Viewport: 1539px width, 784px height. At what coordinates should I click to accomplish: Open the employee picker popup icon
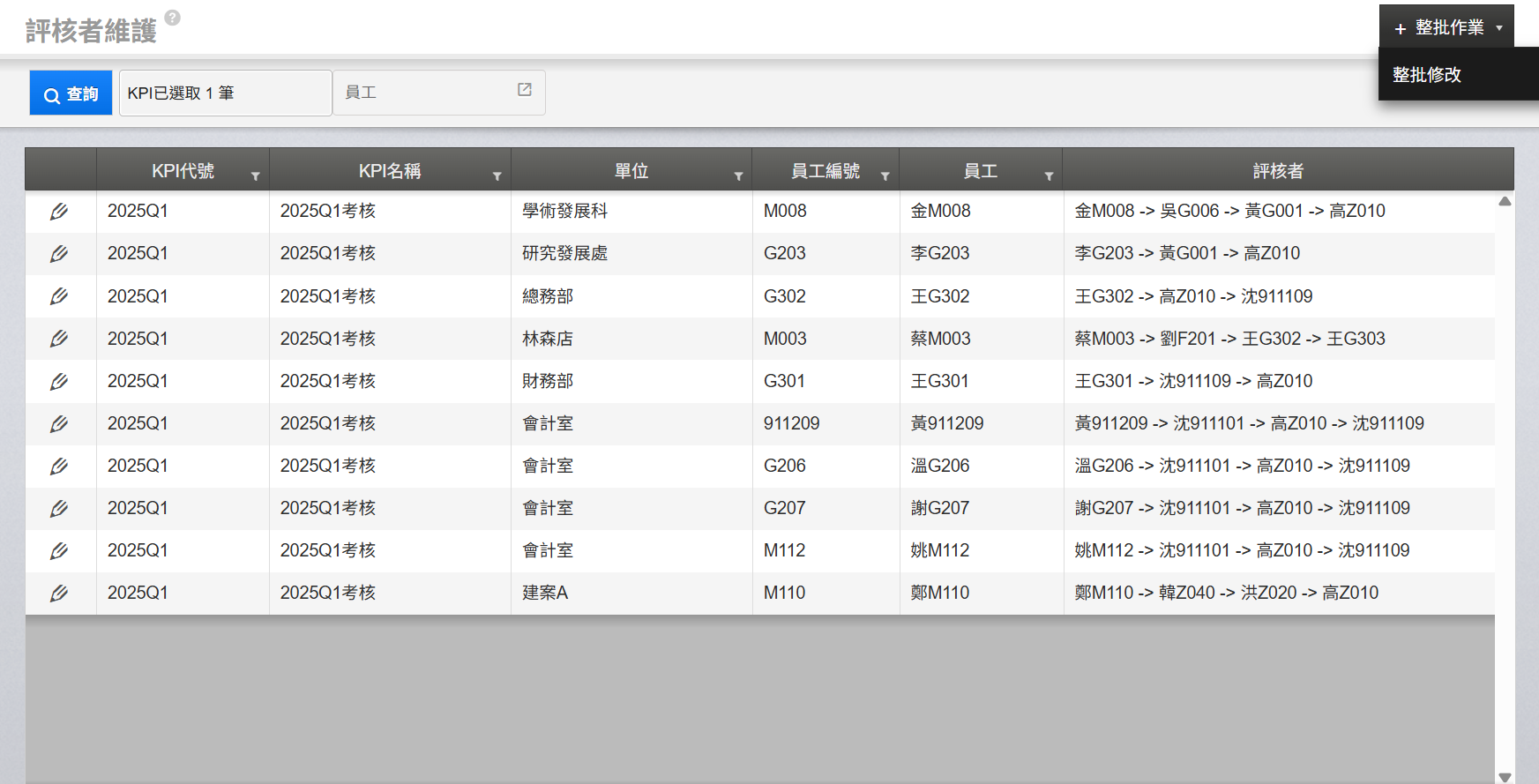pyautogui.click(x=525, y=90)
